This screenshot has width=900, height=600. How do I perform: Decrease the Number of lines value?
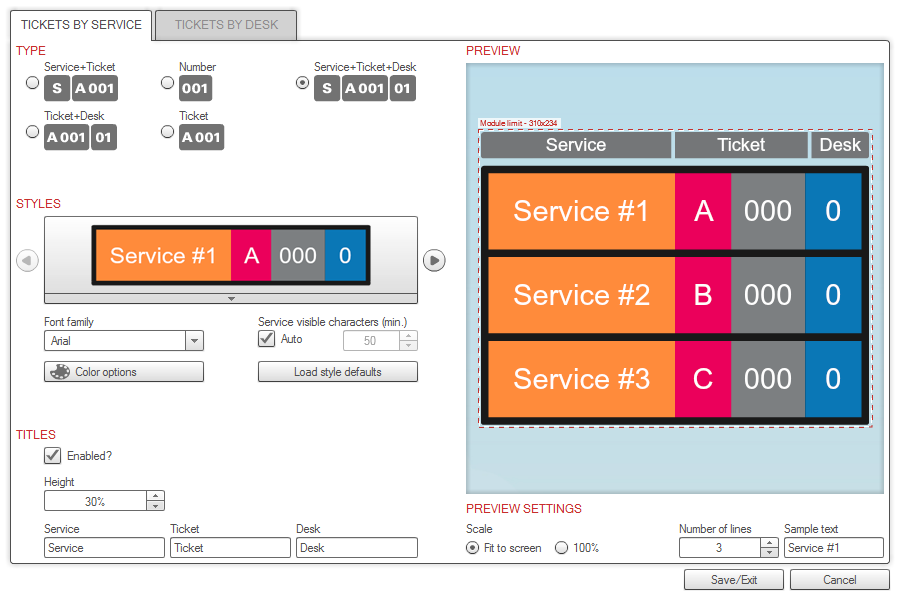click(x=769, y=552)
